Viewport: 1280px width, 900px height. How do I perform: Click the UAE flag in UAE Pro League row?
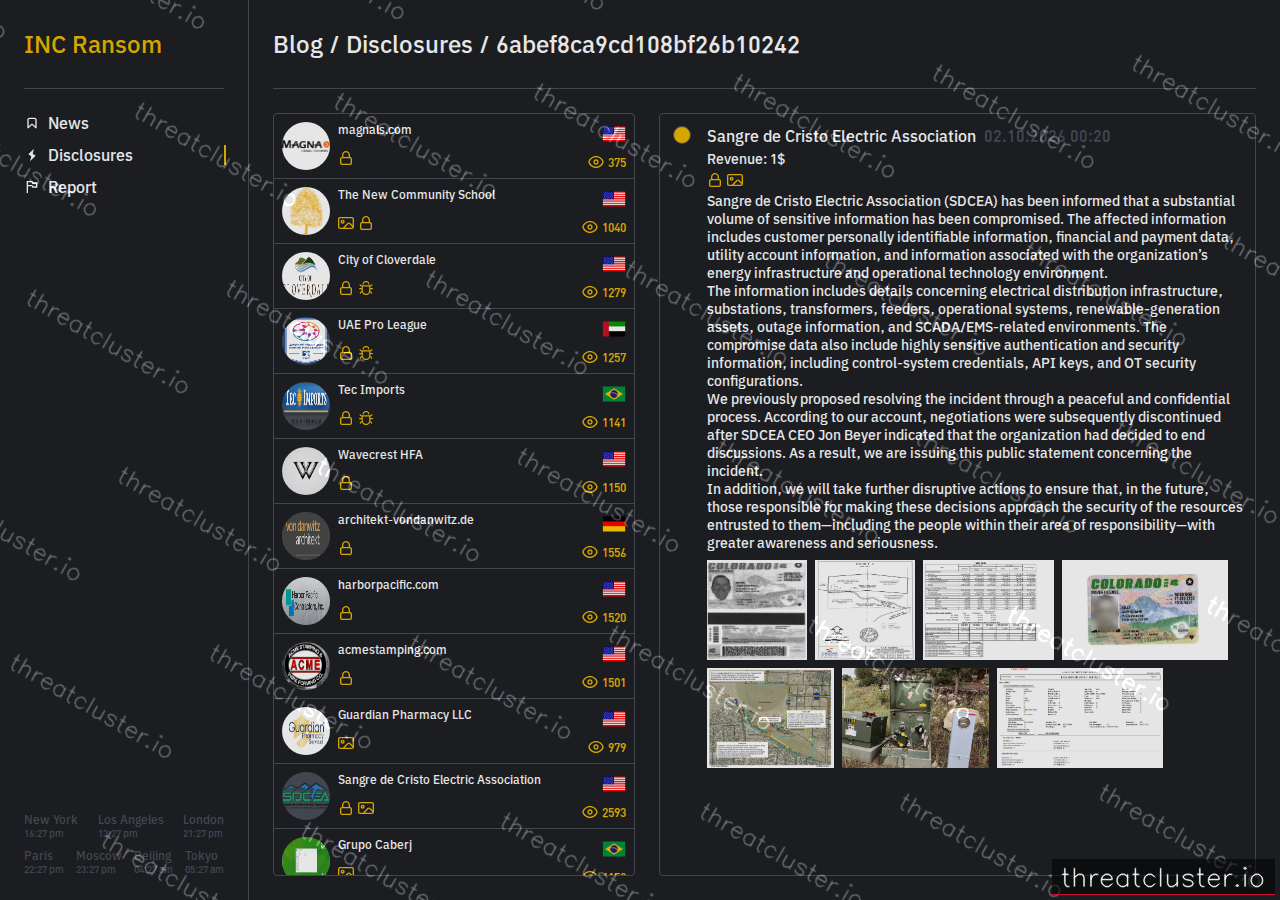[614, 329]
